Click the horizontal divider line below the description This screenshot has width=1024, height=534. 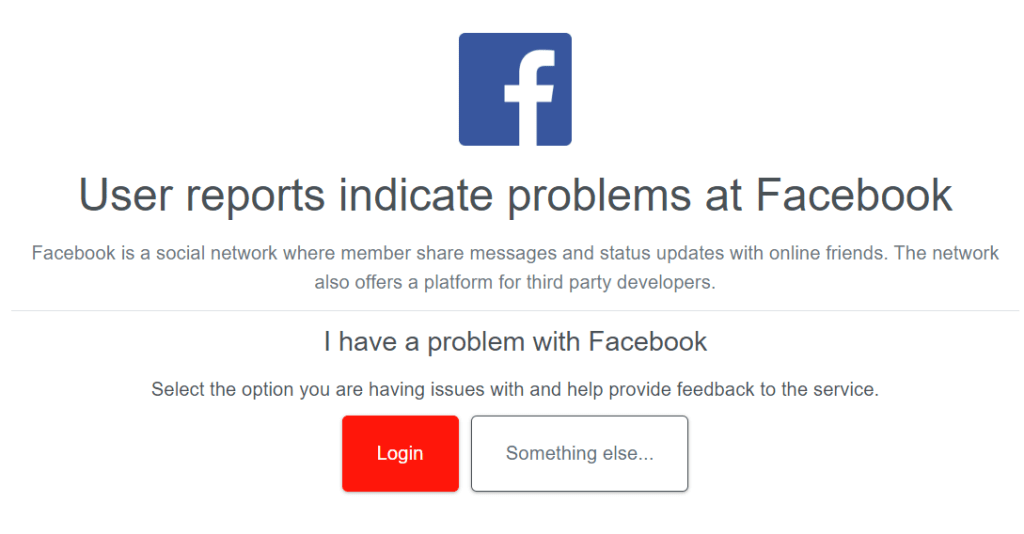click(x=512, y=311)
